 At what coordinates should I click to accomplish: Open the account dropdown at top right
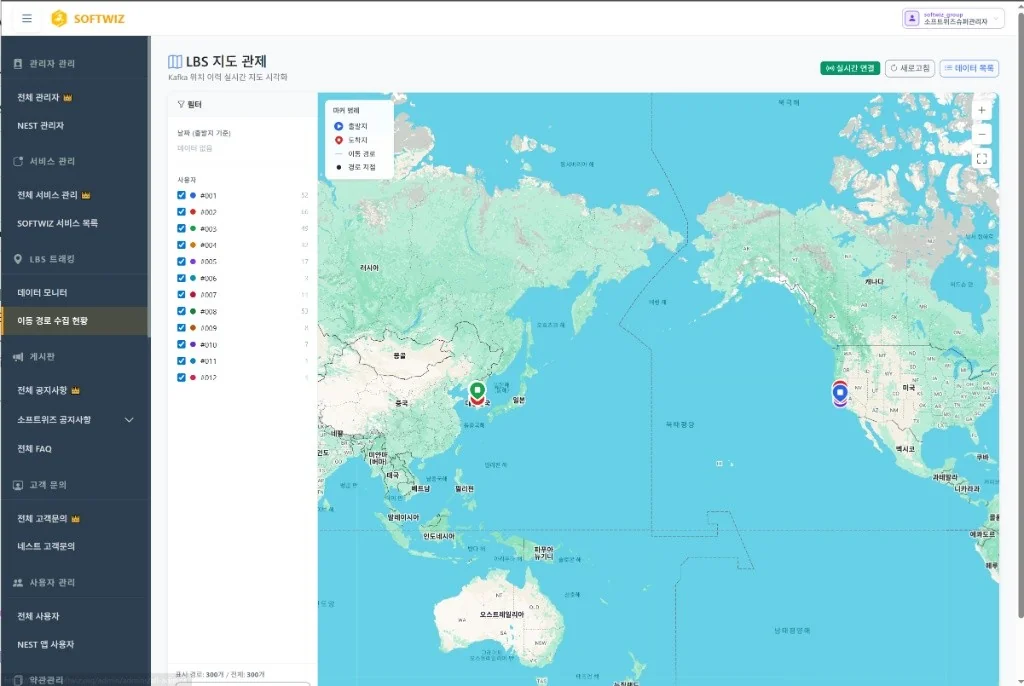coord(953,18)
